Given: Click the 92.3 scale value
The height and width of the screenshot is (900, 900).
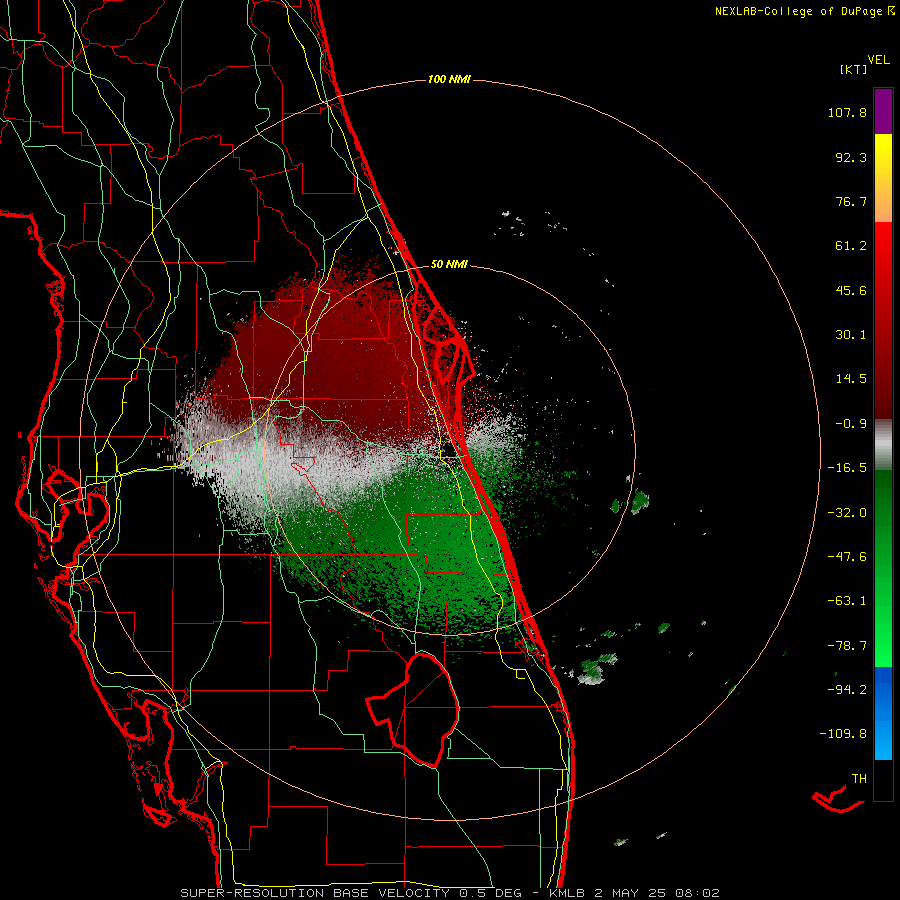Looking at the screenshot, I should [851, 157].
